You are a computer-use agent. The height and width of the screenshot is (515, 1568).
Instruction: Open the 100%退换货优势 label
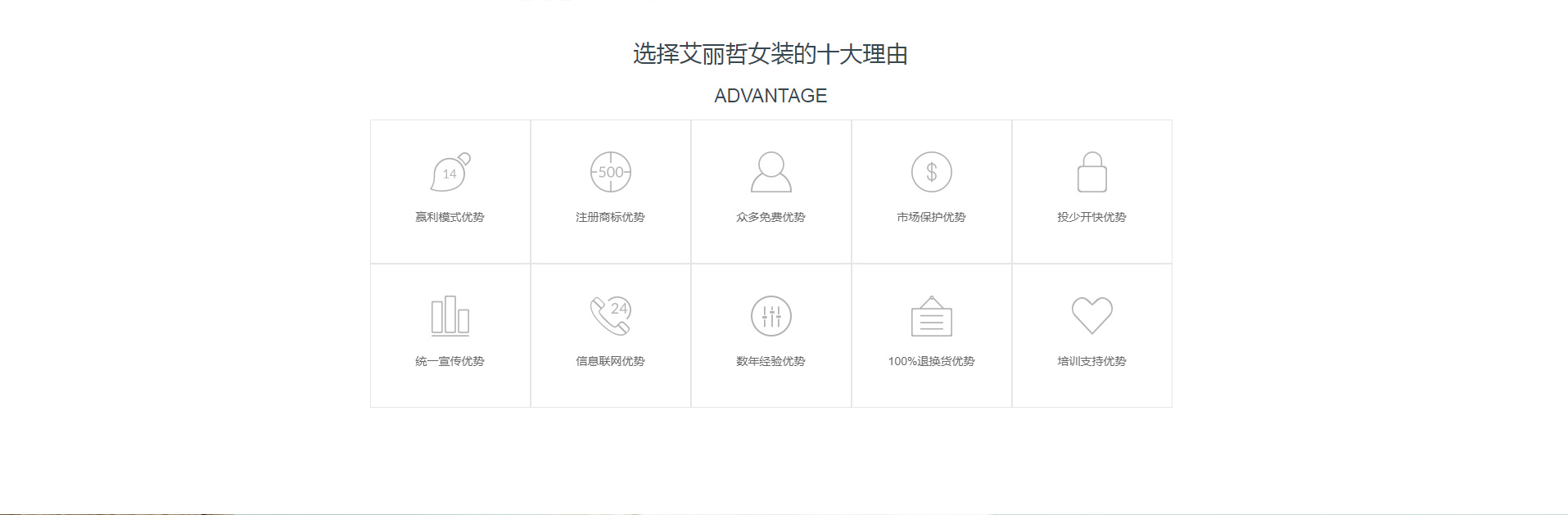[931, 361]
